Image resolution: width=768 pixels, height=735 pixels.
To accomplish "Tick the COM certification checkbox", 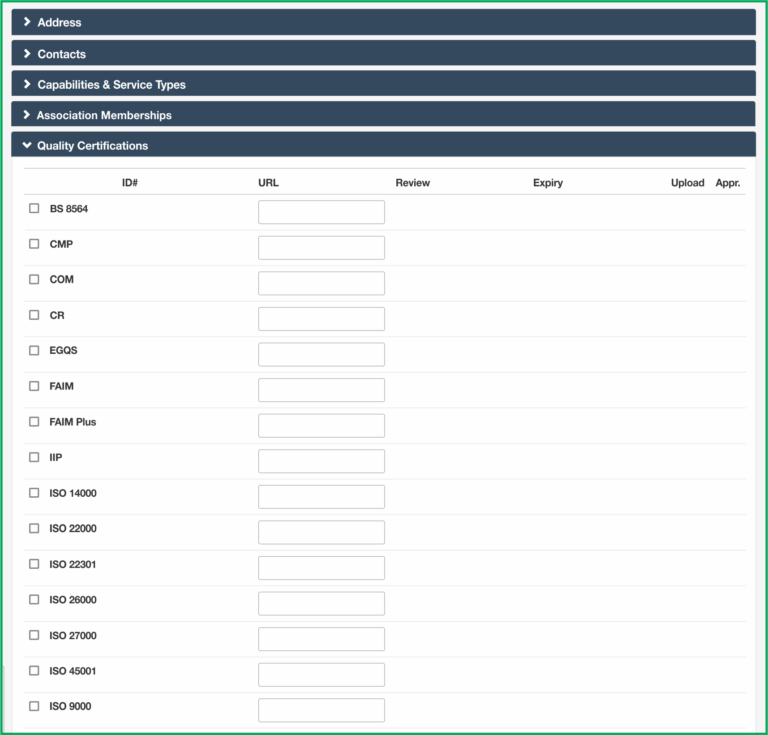I will [34, 279].
